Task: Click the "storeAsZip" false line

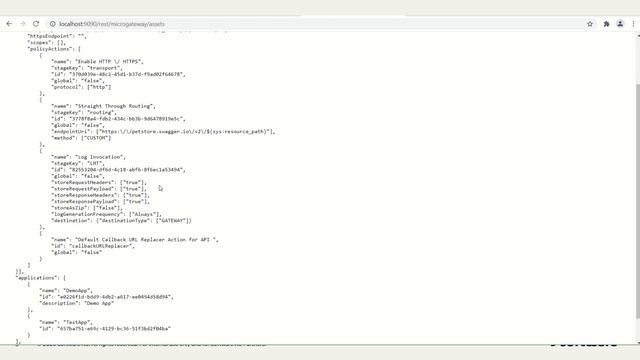Action: pyautogui.click(x=87, y=208)
